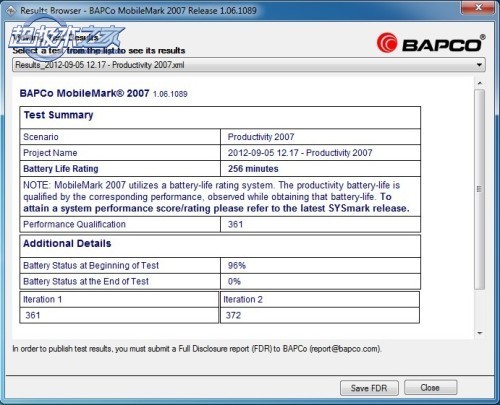
Task: Click the BAPCo logo
Action: [x=431, y=43]
